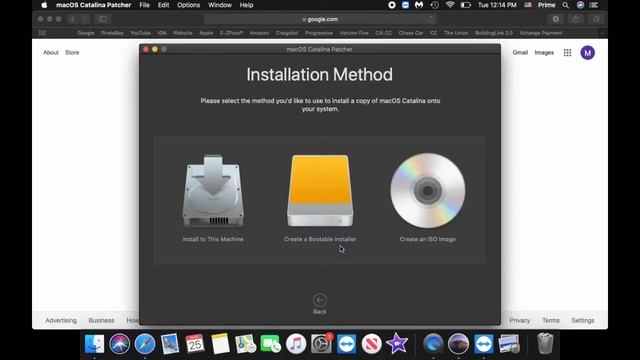This screenshot has width=640, height=360.
Task: Go back in Safari toolbar
Action: (73, 19)
